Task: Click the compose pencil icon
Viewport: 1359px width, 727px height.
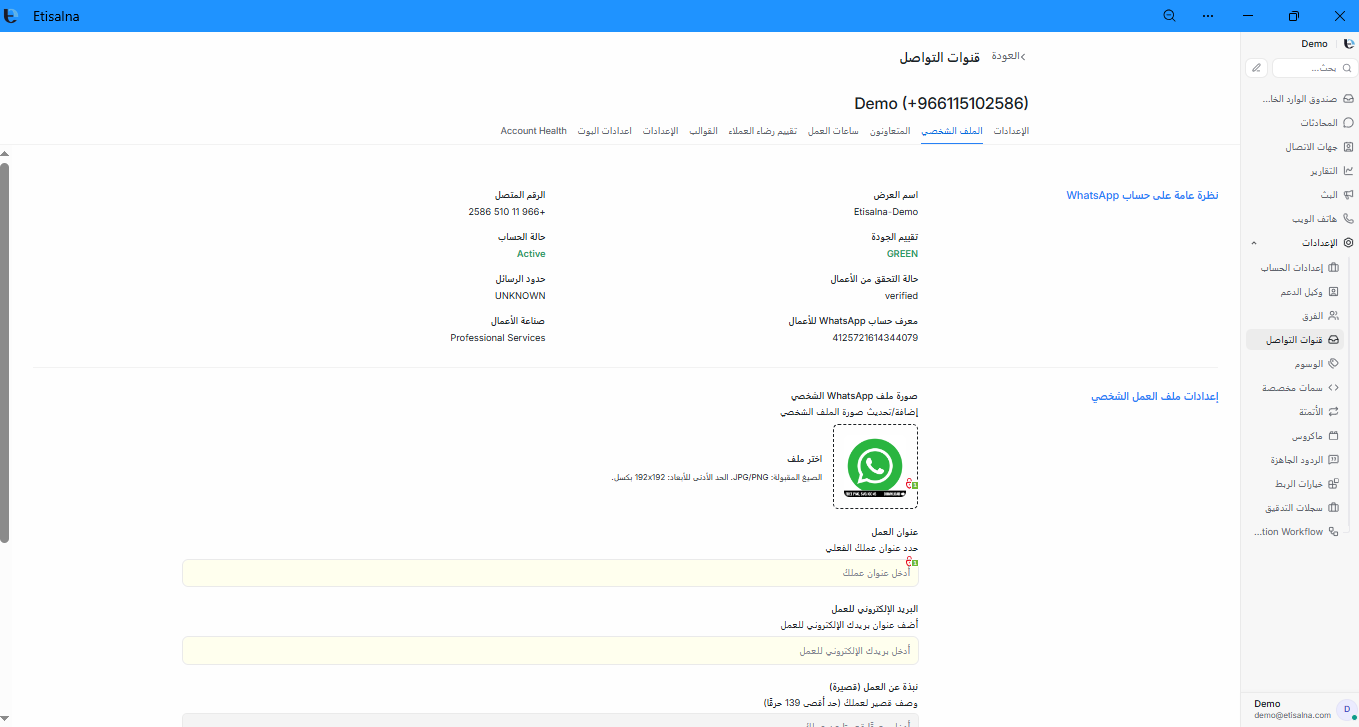Action: 1257,68
